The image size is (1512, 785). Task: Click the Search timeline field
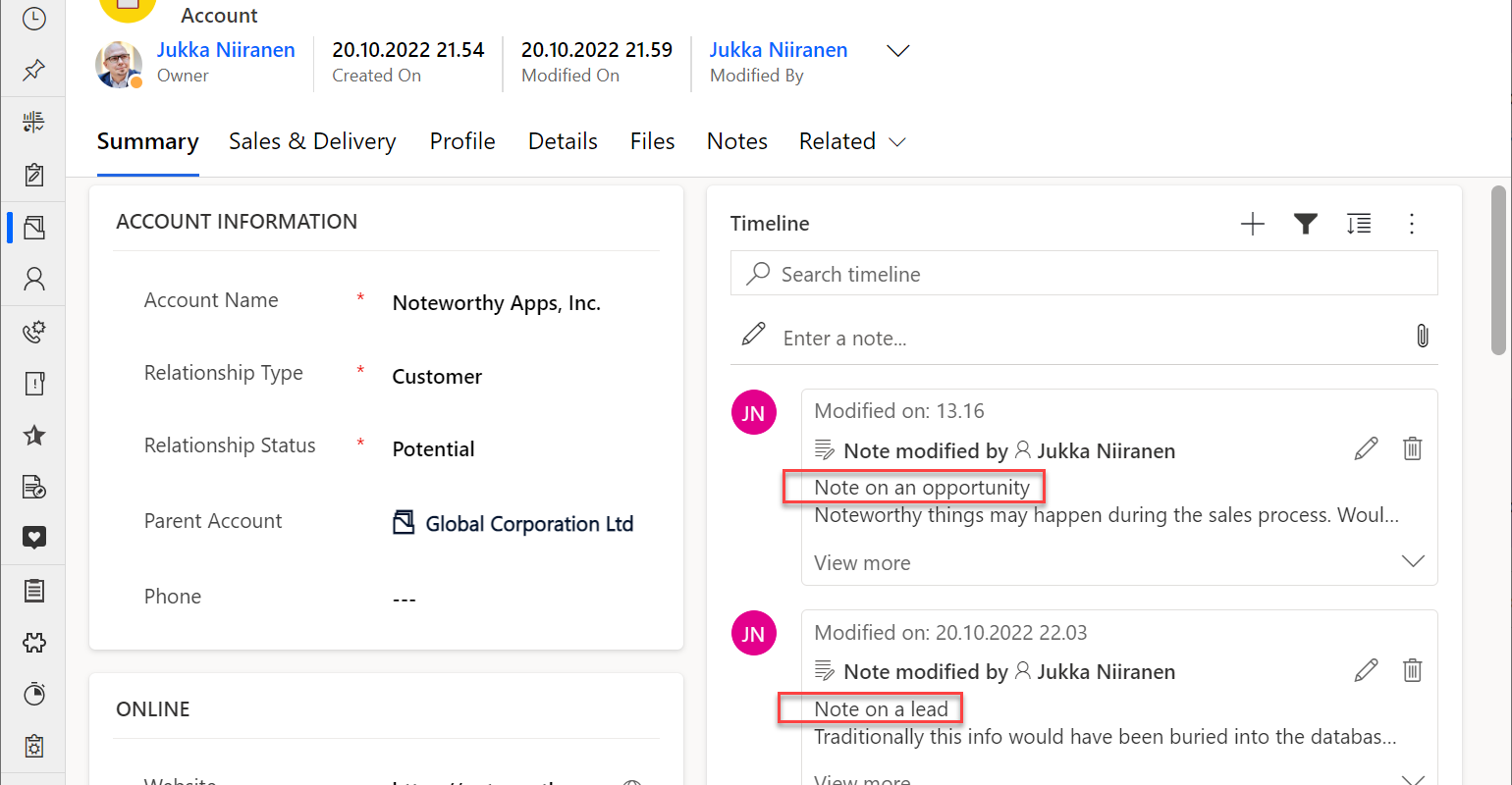(x=1084, y=275)
